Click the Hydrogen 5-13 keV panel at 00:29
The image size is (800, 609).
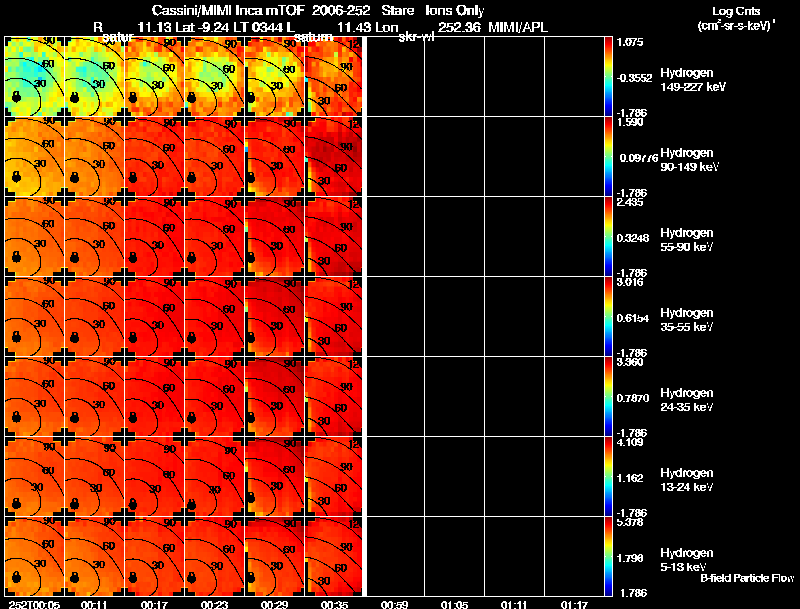tap(274, 556)
